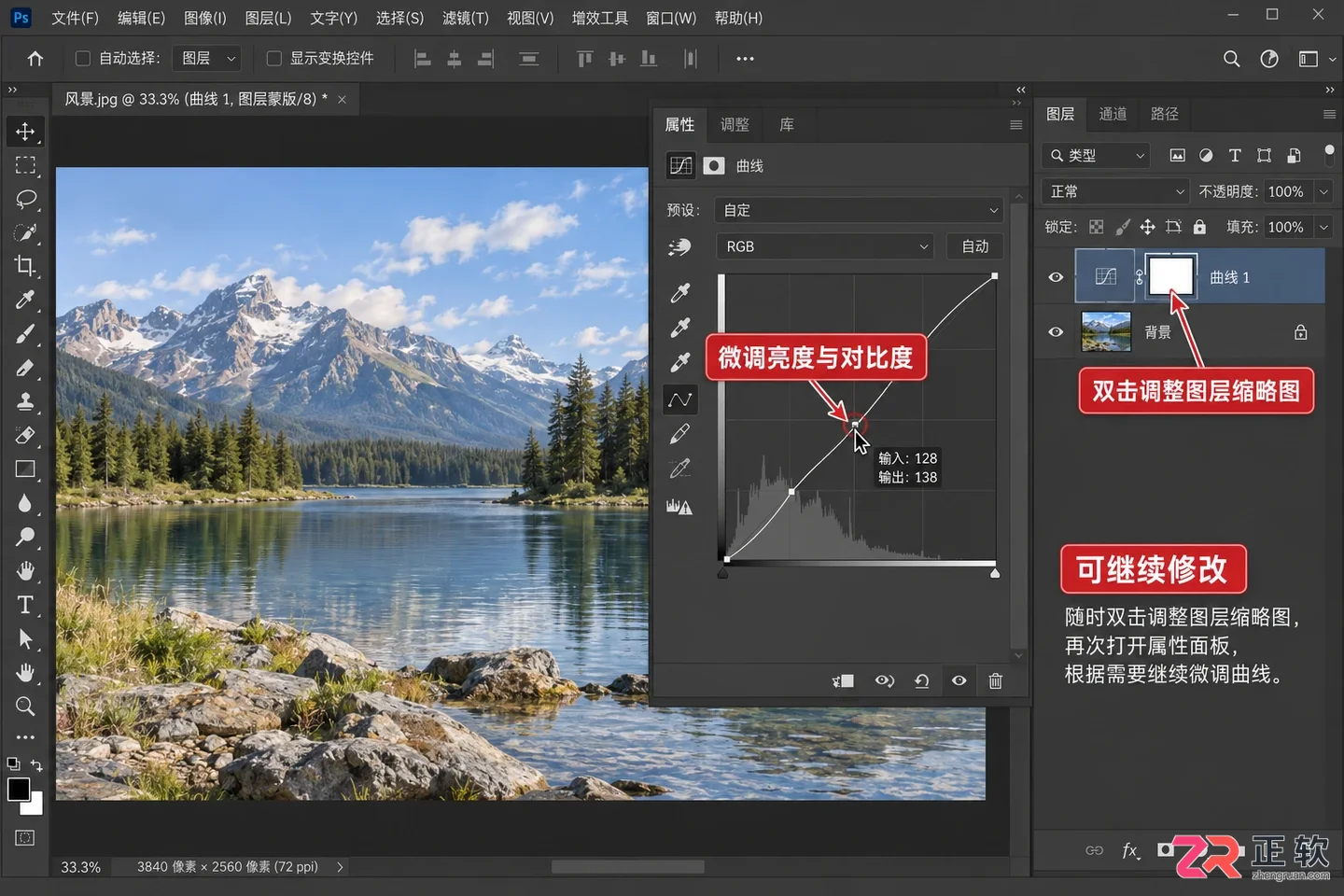Click the 自动 auto button

click(975, 246)
